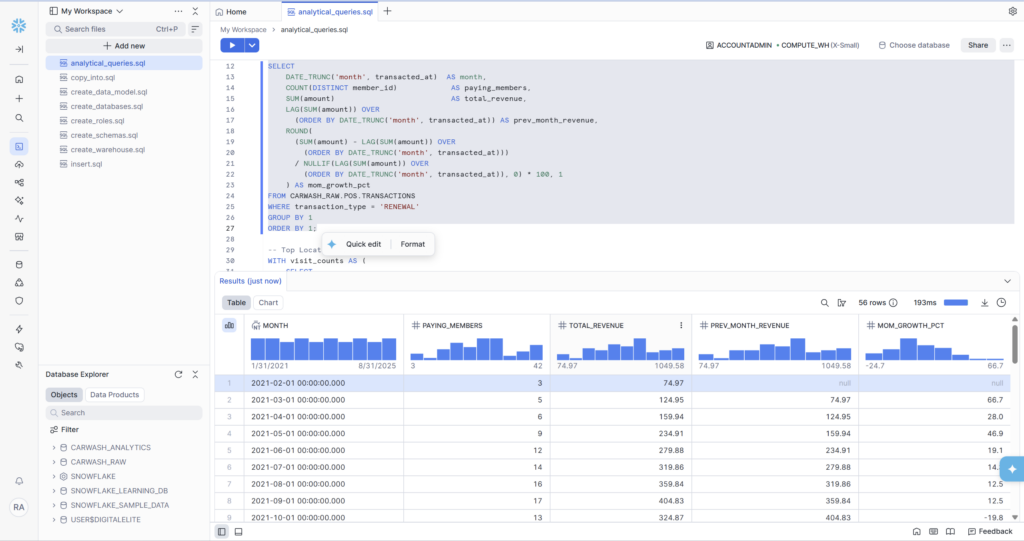This screenshot has width=1024, height=541.
Task: Switch results view to Chart
Action: point(268,302)
